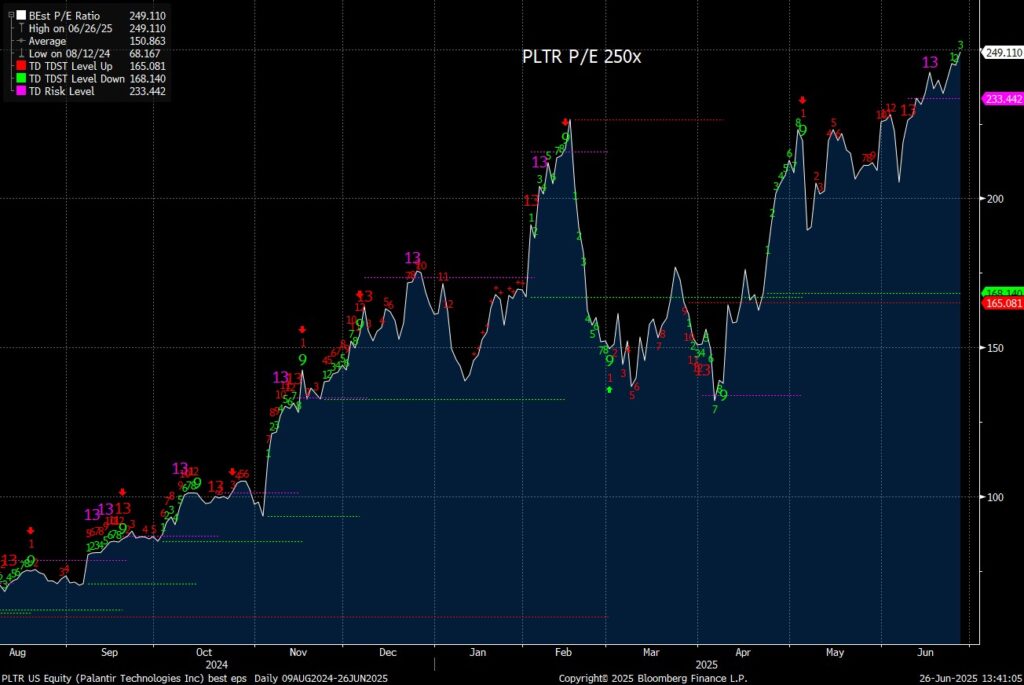Click the High marker icon in the legend

(x=22, y=28)
